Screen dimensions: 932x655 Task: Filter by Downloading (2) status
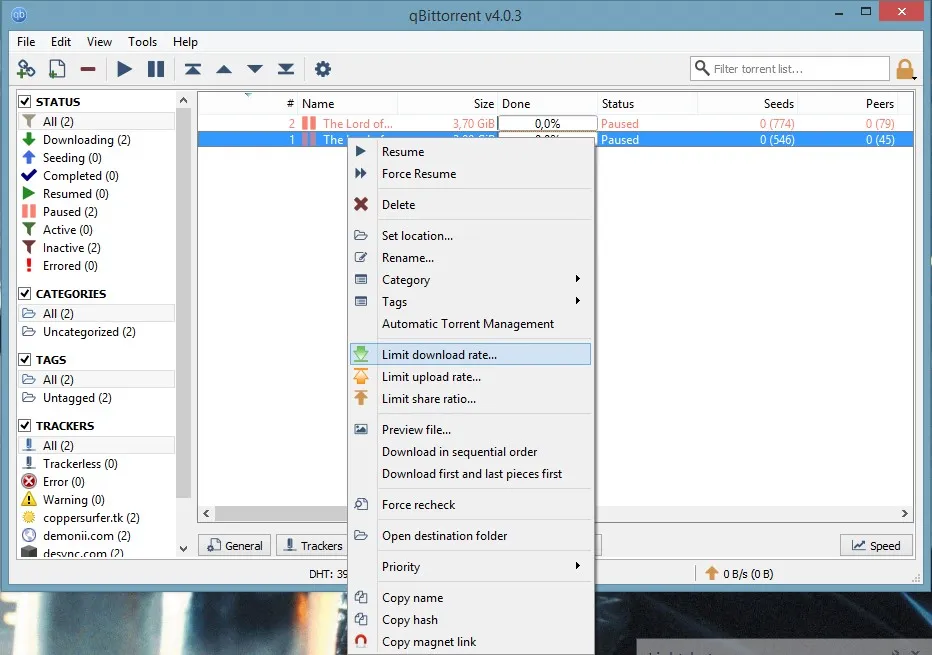(86, 140)
